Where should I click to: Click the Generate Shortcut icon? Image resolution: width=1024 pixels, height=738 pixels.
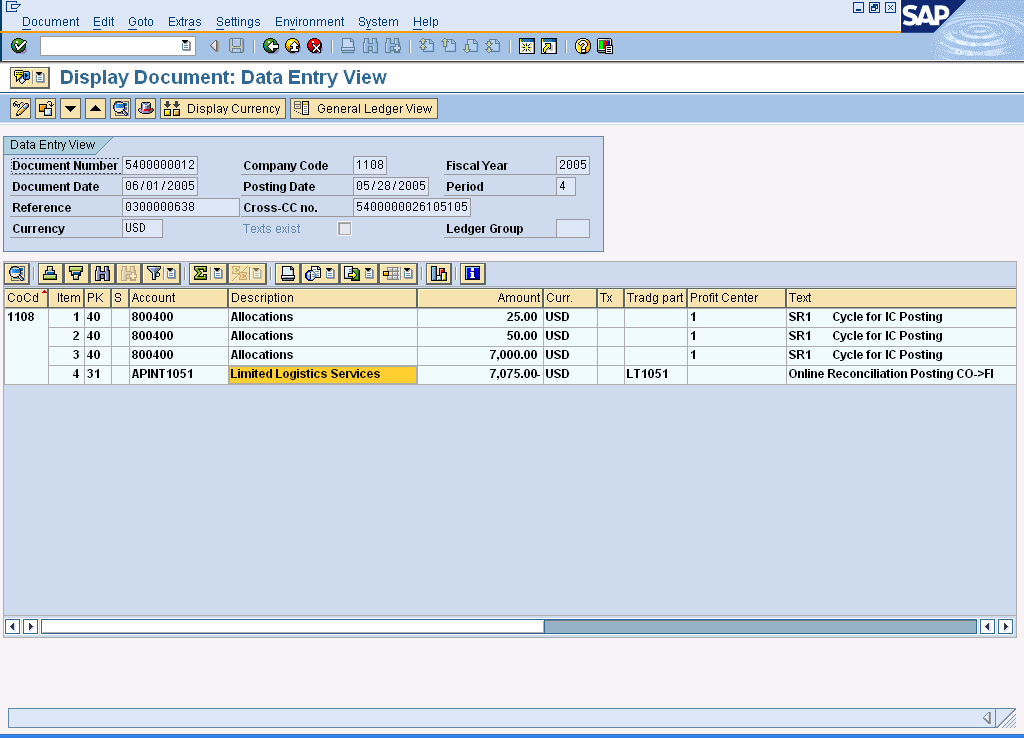tap(549, 46)
